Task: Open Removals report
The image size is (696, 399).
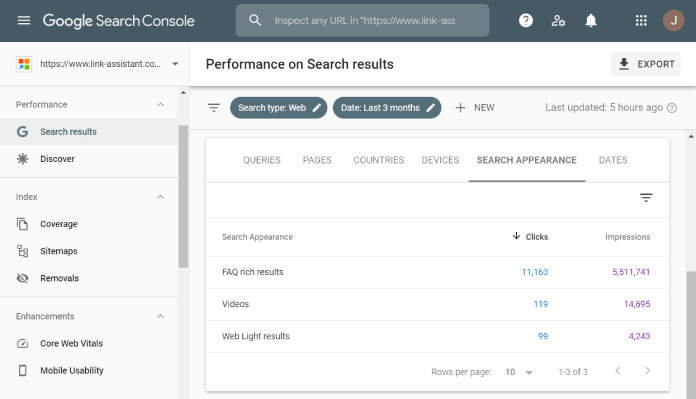Action: point(89,278)
